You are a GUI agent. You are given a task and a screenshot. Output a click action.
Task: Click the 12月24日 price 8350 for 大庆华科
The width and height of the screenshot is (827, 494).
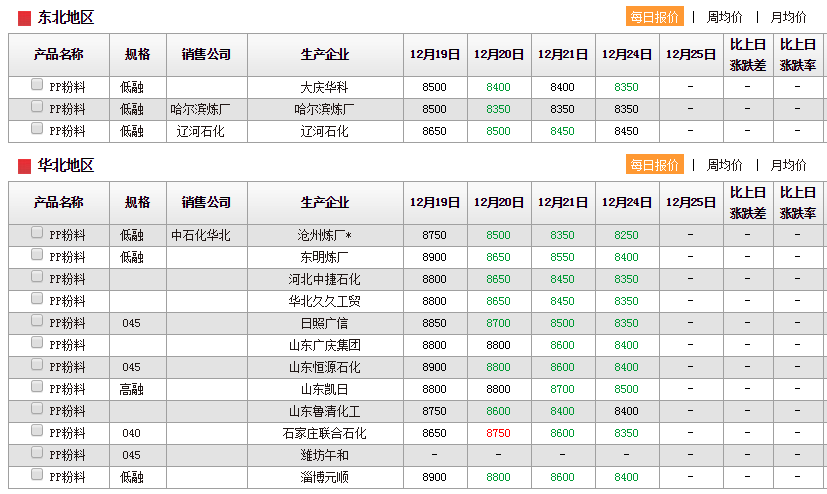click(627, 87)
